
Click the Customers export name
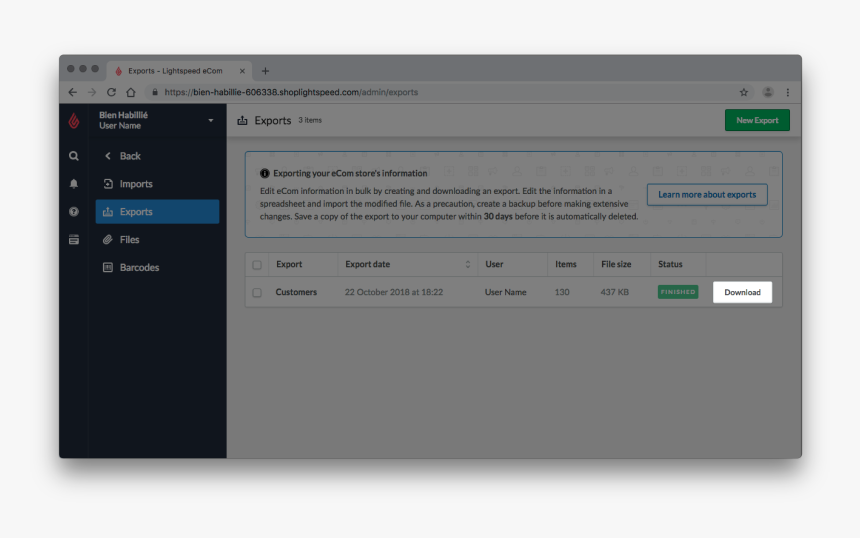296,292
